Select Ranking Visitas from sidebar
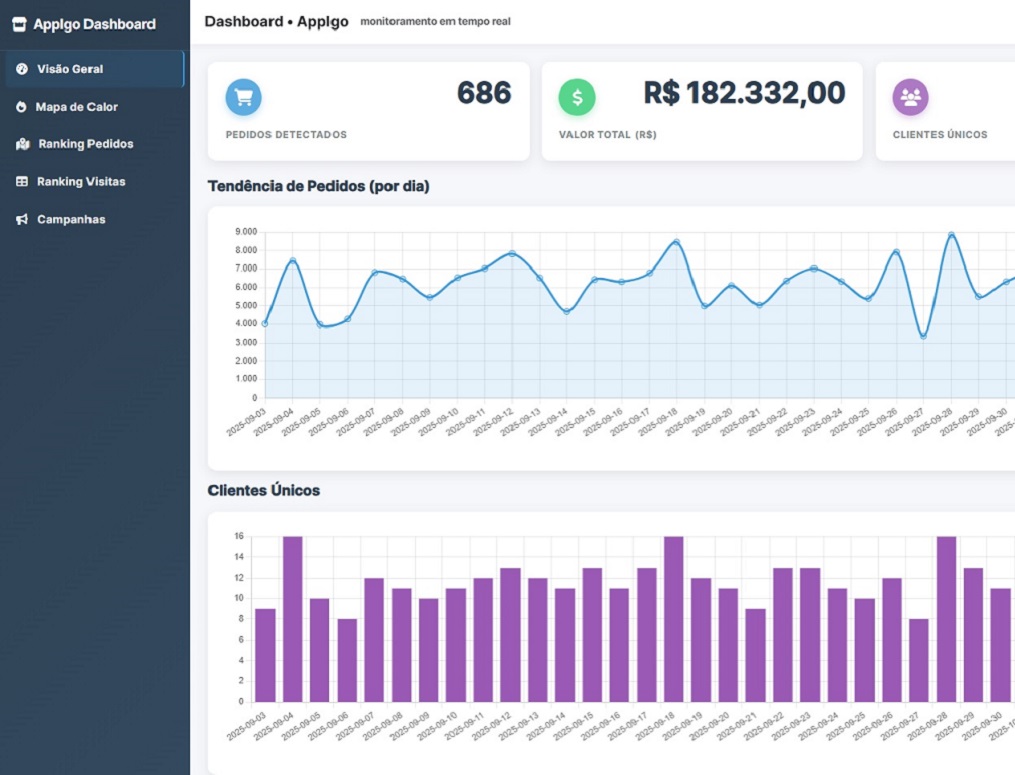The width and height of the screenshot is (1015, 775). pyautogui.click(x=81, y=182)
